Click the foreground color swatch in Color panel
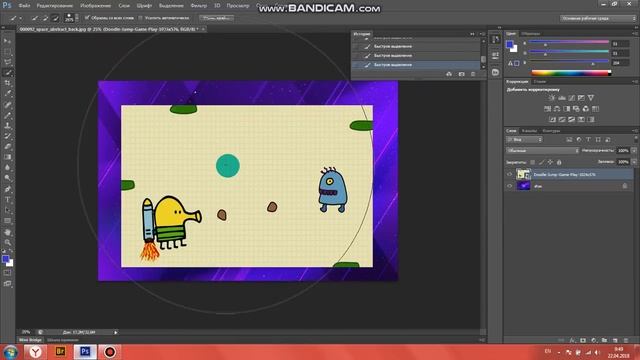 click(509, 44)
